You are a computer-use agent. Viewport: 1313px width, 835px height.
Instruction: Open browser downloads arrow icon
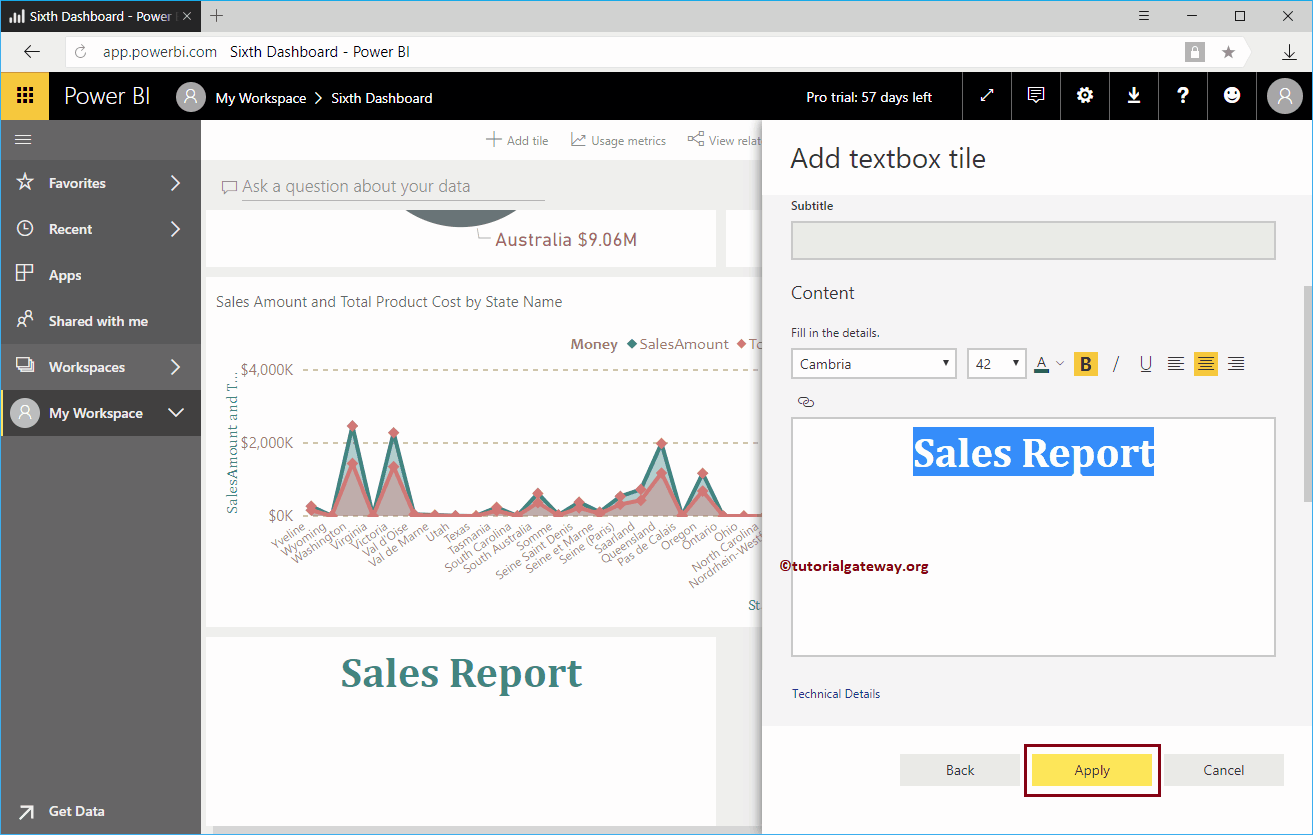pos(1290,52)
